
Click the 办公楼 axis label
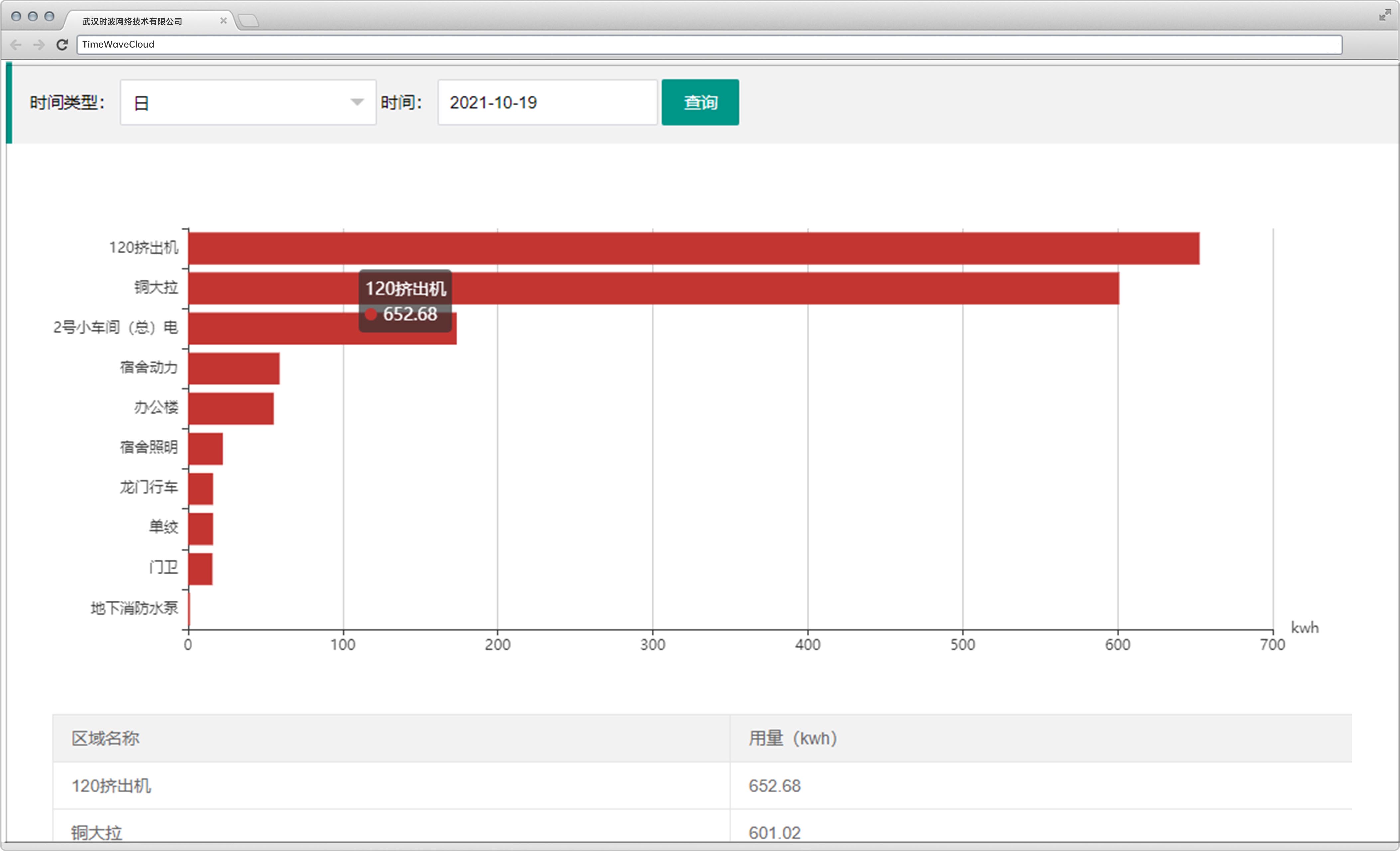[x=156, y=407]
